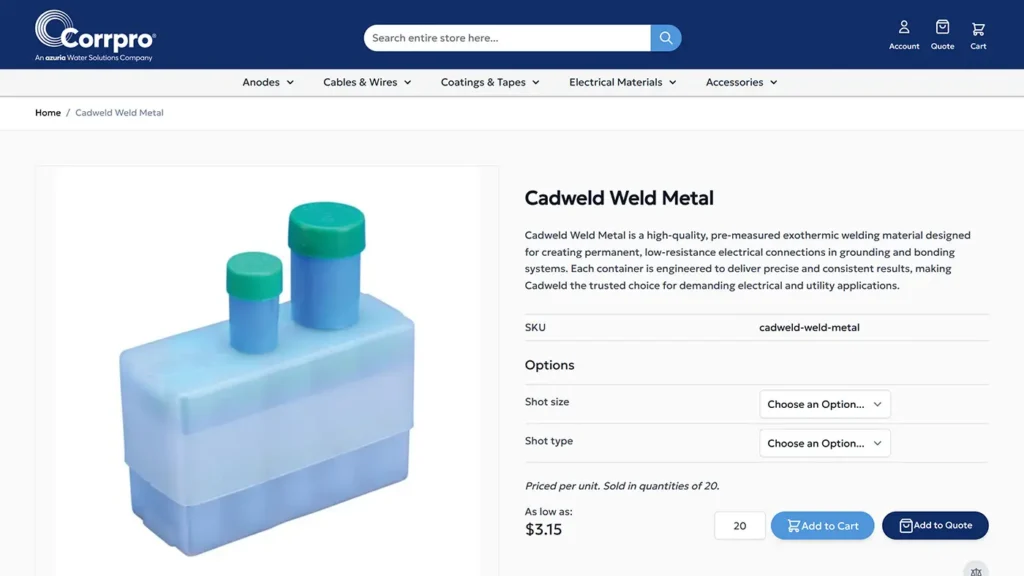1024x576 pixels.
Task: Click the teal search magnifier icon
Action: 664,37
